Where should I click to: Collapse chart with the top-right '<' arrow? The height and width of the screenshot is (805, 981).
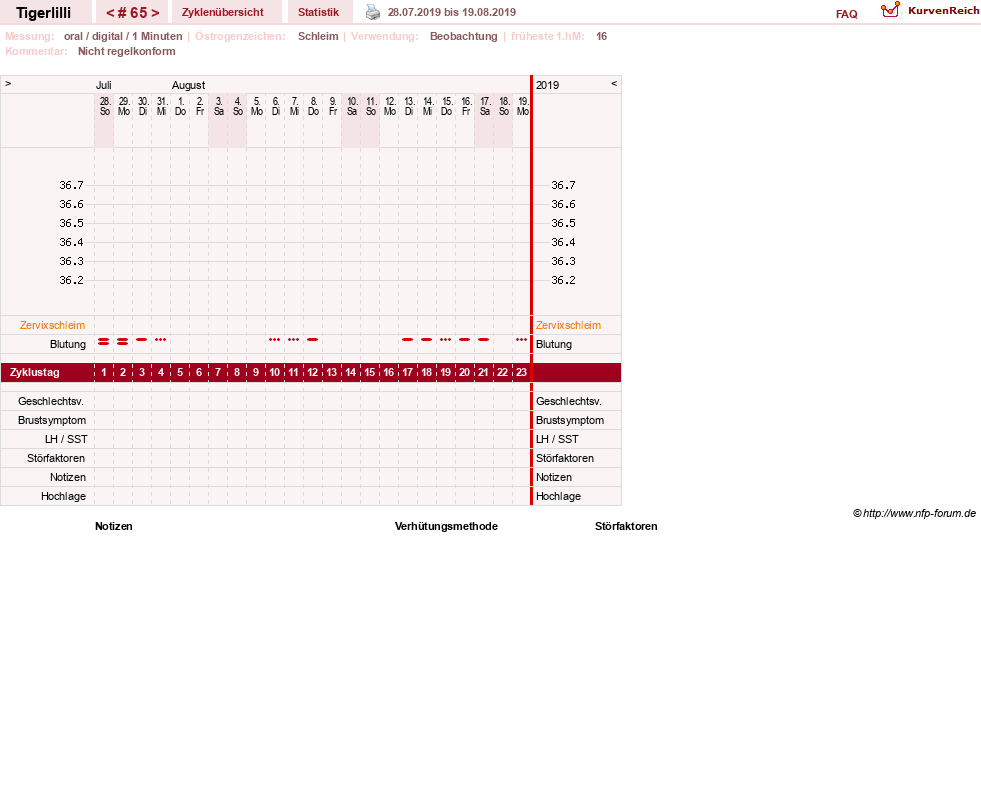click(614, 83)
